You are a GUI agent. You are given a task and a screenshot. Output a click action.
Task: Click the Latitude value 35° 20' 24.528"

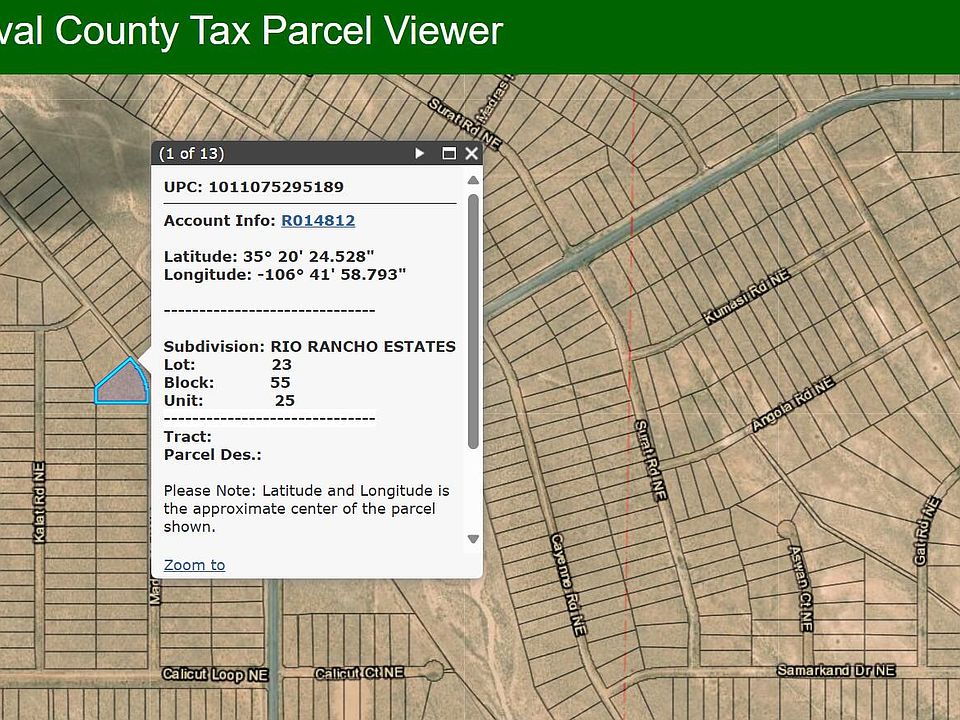pos(309,256)
